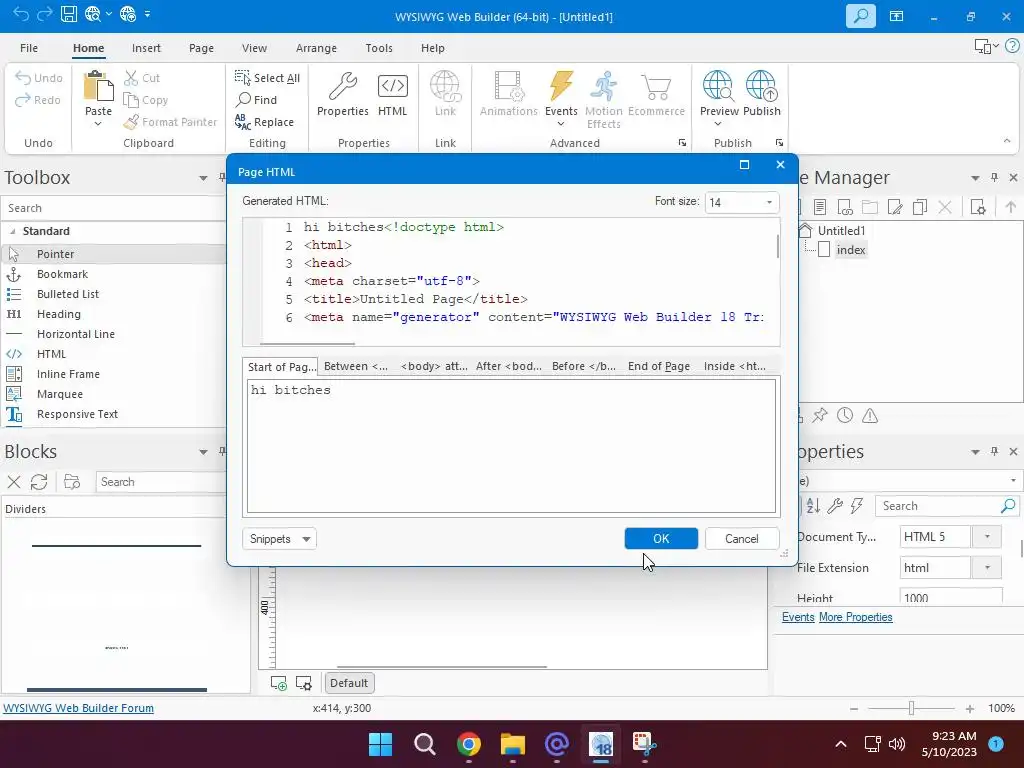The image size is (1024, 768).
Task: Click in the Start of Page text area
Action: (x=511, y=446)
